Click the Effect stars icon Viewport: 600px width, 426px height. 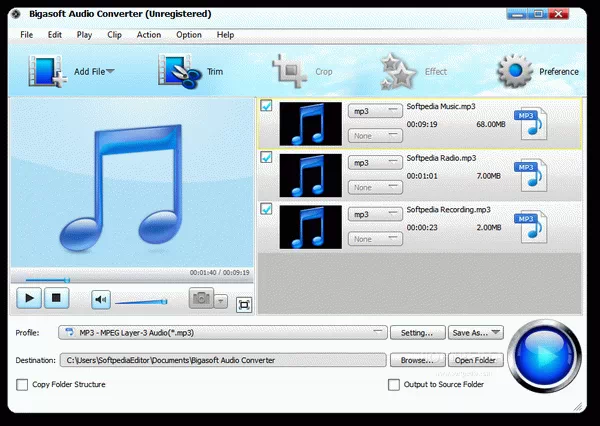[x=398, y=71]
